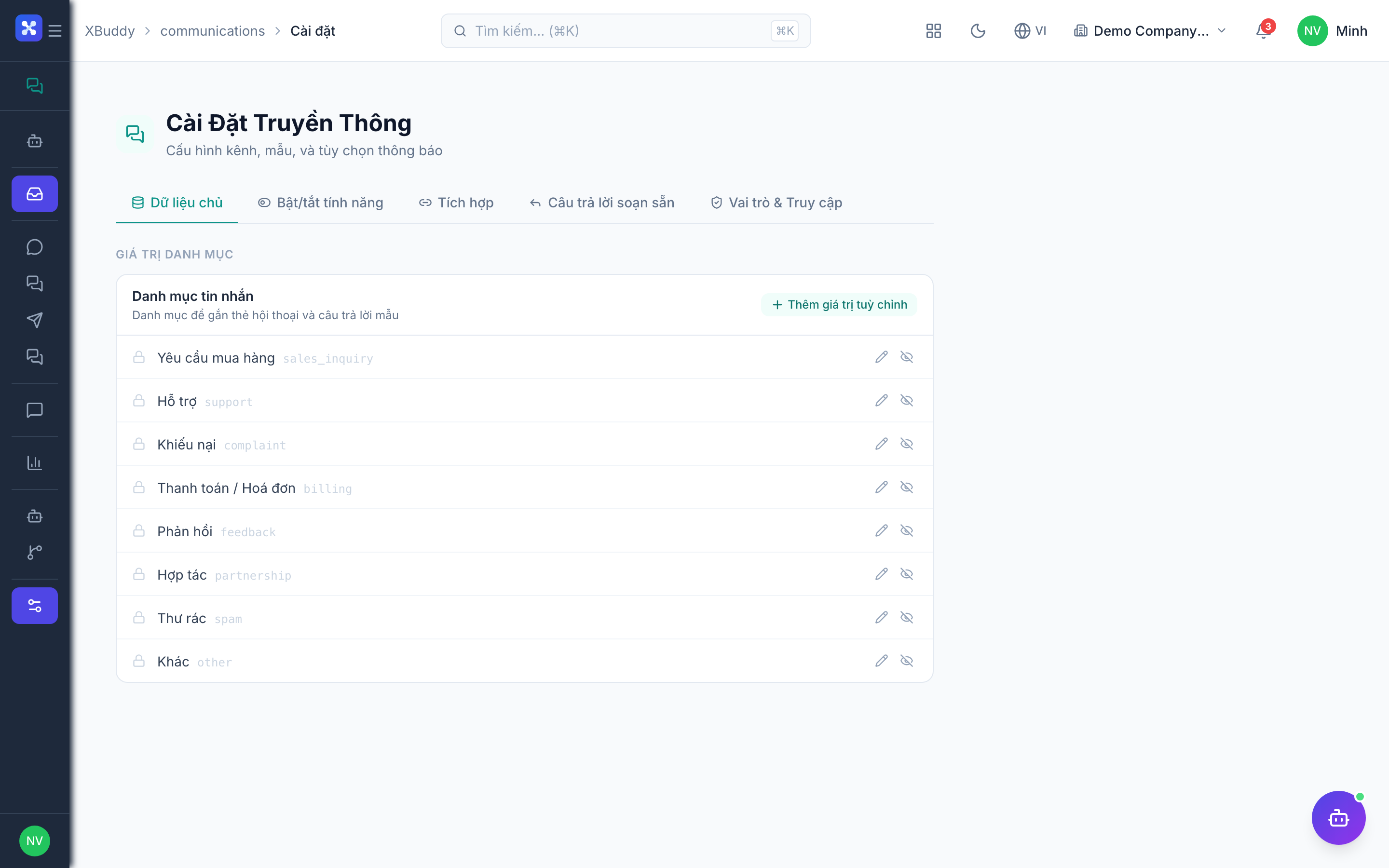Hide the Phản hồi category
Image resolution: width=1389 pixels, height=868 pixels.
point(906,530)
